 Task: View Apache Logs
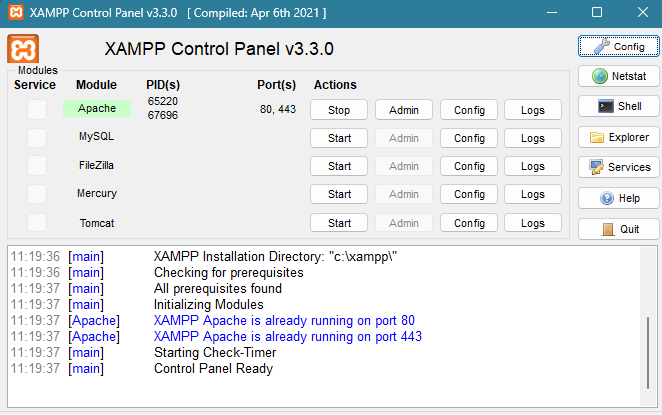tap(533, 110)
